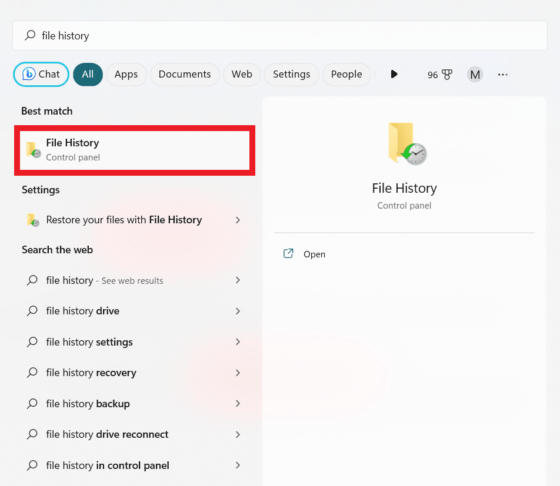This screenshot has width=560, height=486.
Task: Expand chevron for "file history in control panel"
Action: (x=238, y=465)
